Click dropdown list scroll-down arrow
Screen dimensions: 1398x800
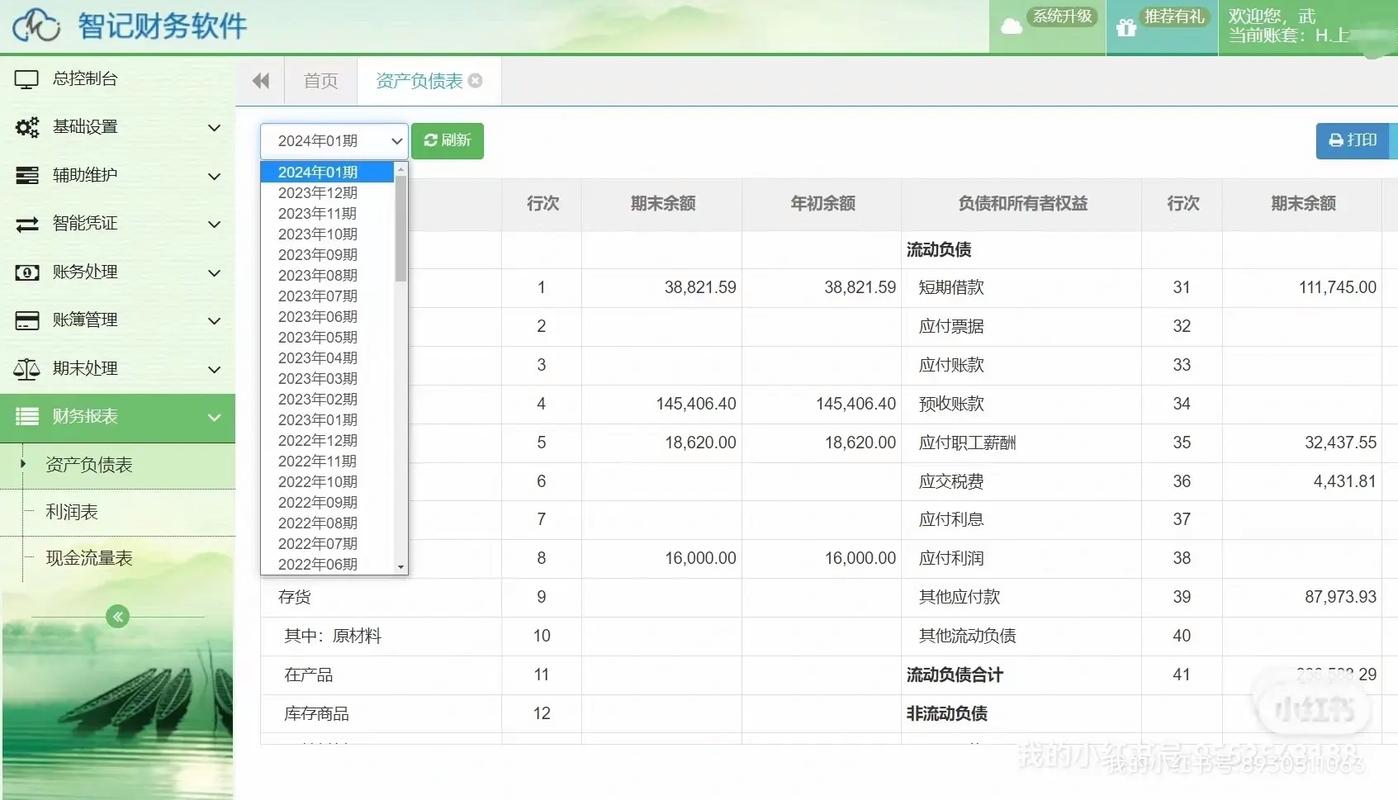[401, 567]
